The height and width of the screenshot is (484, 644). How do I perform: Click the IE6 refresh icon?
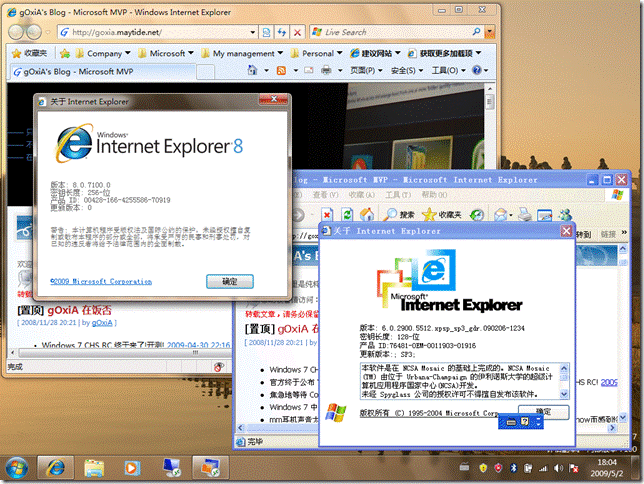pos(347,214)
